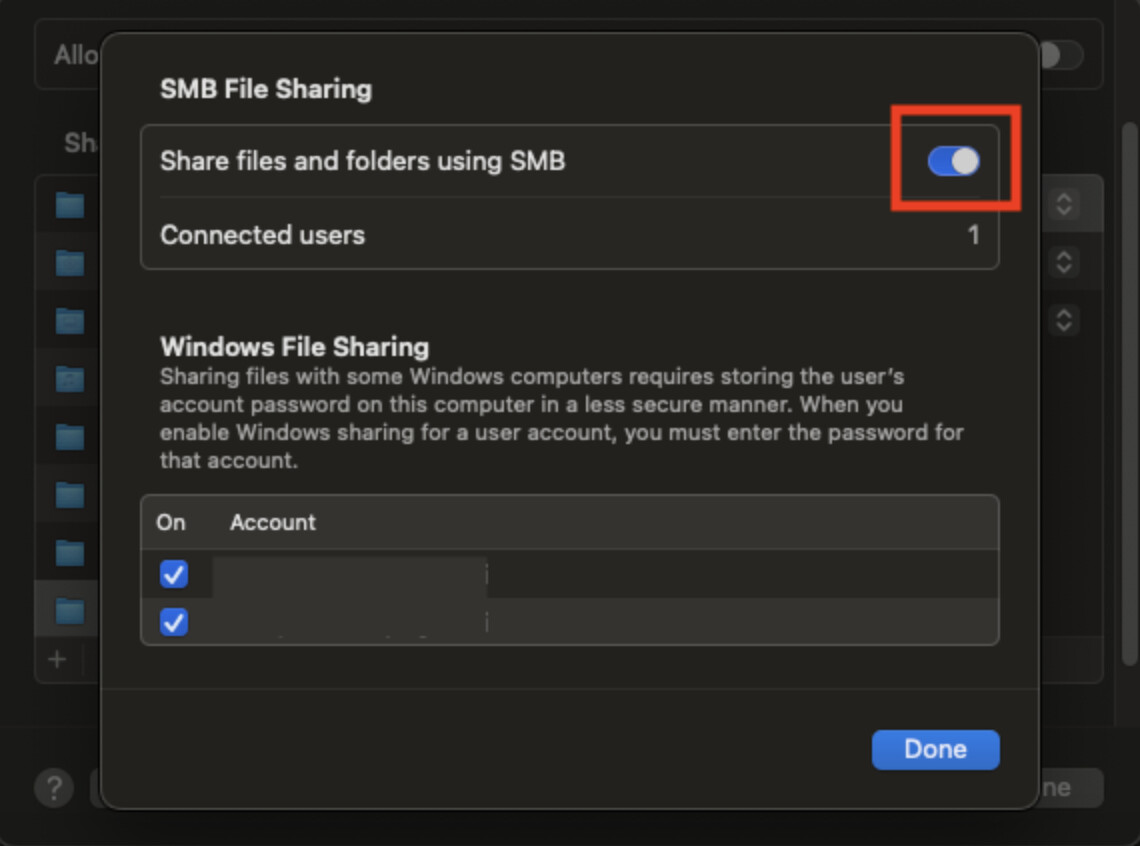Click the plus icon to add shared folder
Screen dimensions: 1140x846
[57, 659]
